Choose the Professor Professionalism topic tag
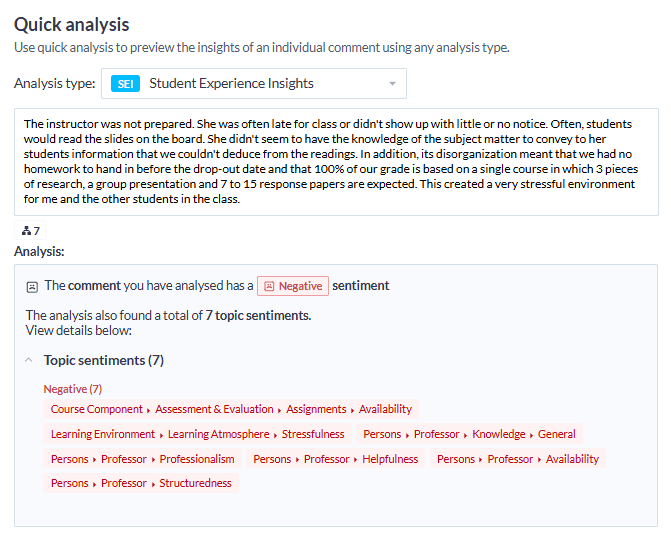 143,459
